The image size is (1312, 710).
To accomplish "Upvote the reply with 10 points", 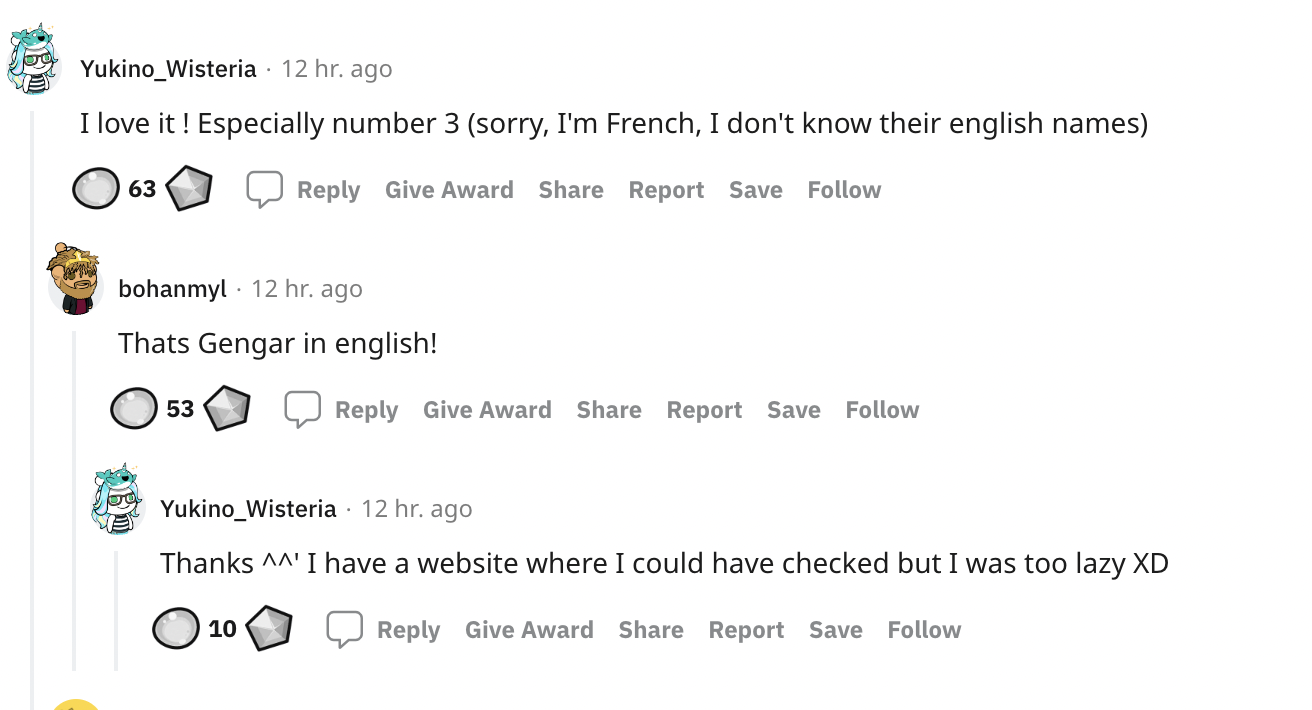I will click(176, 629).
